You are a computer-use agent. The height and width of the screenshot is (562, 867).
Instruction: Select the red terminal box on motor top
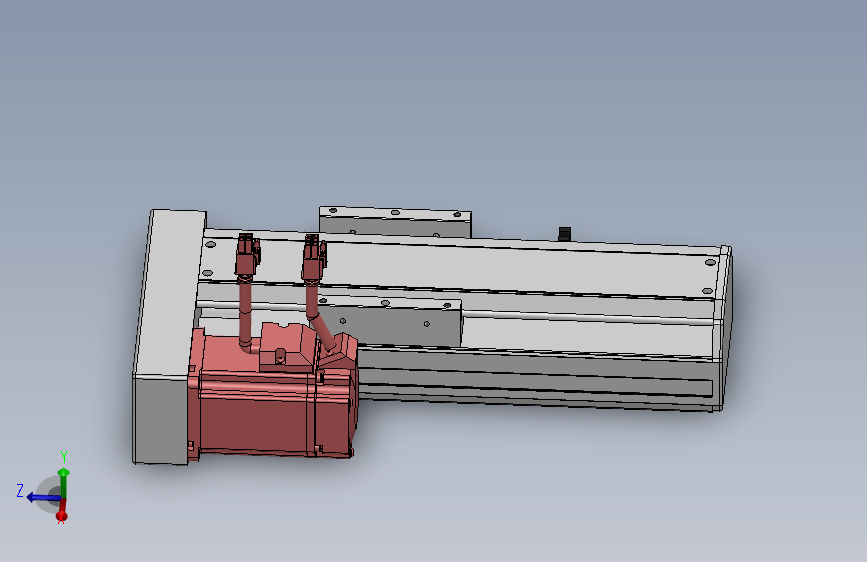point(288,347)
